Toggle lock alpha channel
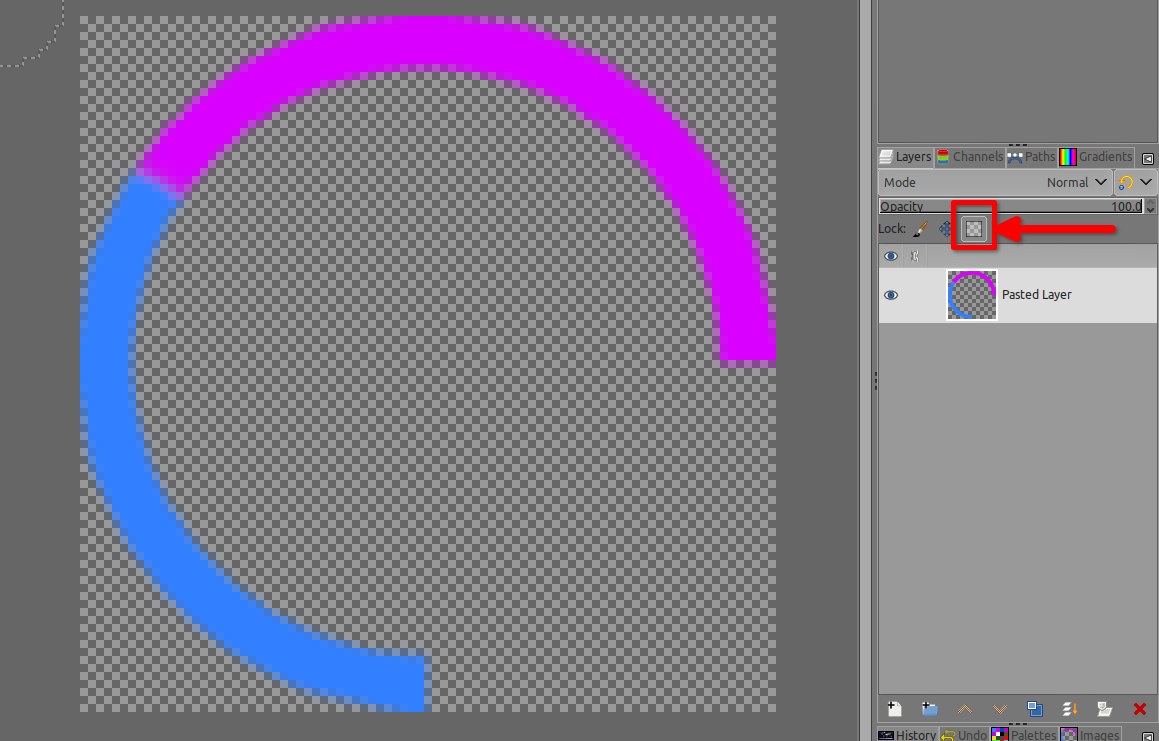 point(973,229)
